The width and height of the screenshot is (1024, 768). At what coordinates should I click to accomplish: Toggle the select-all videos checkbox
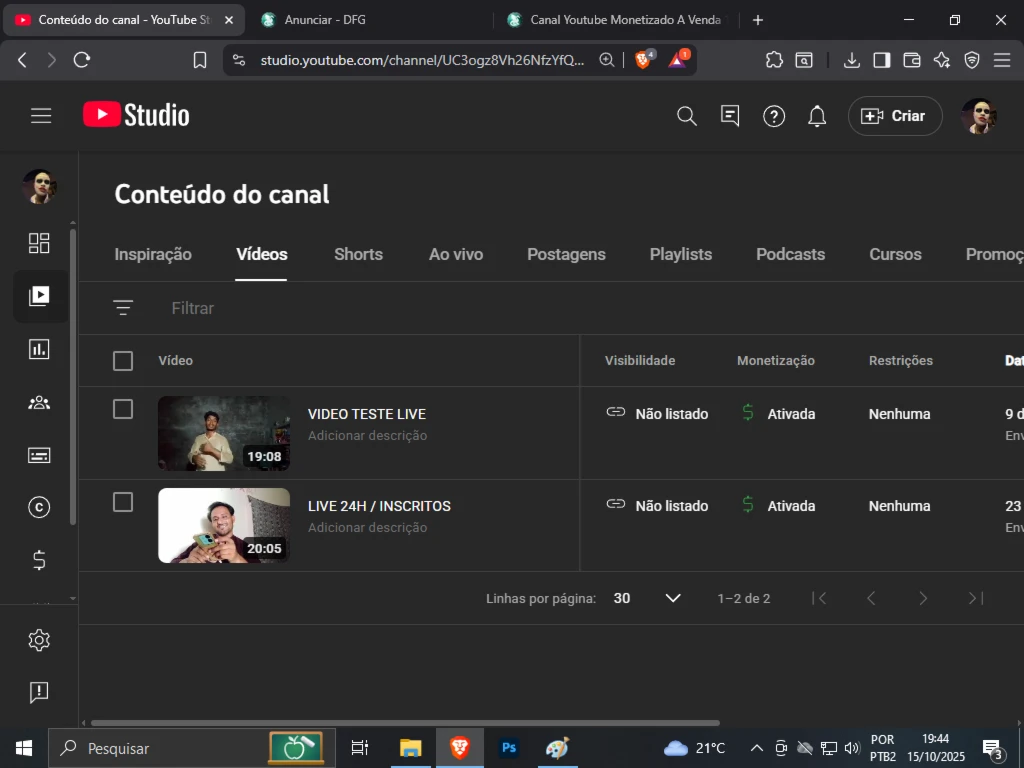click(x=123, y=361)
